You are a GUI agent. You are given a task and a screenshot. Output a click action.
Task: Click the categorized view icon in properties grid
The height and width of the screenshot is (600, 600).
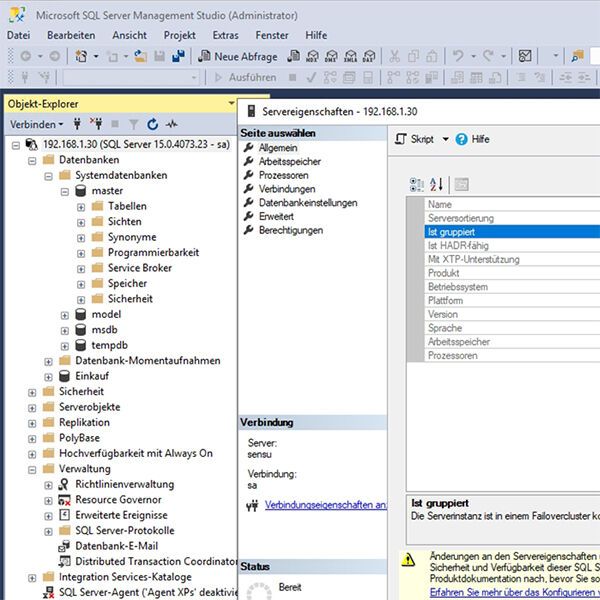[x=416, y=184]
